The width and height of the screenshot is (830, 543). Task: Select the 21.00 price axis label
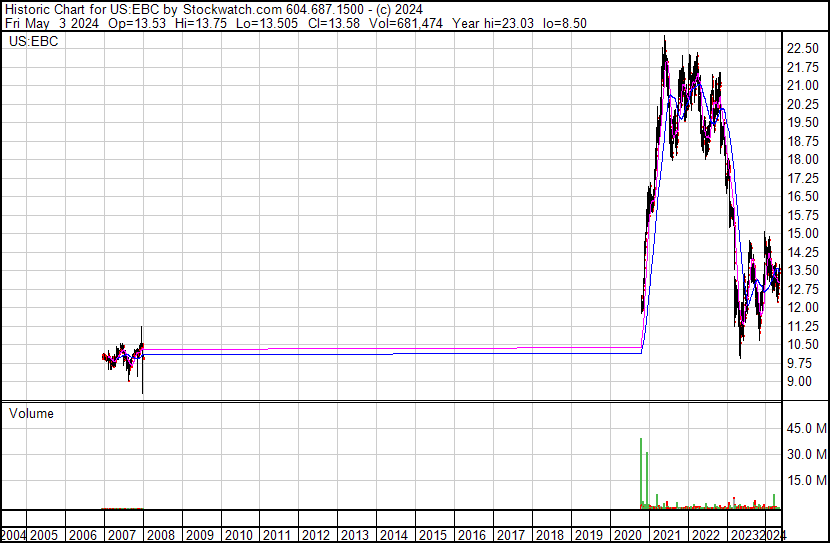[802, 85]
